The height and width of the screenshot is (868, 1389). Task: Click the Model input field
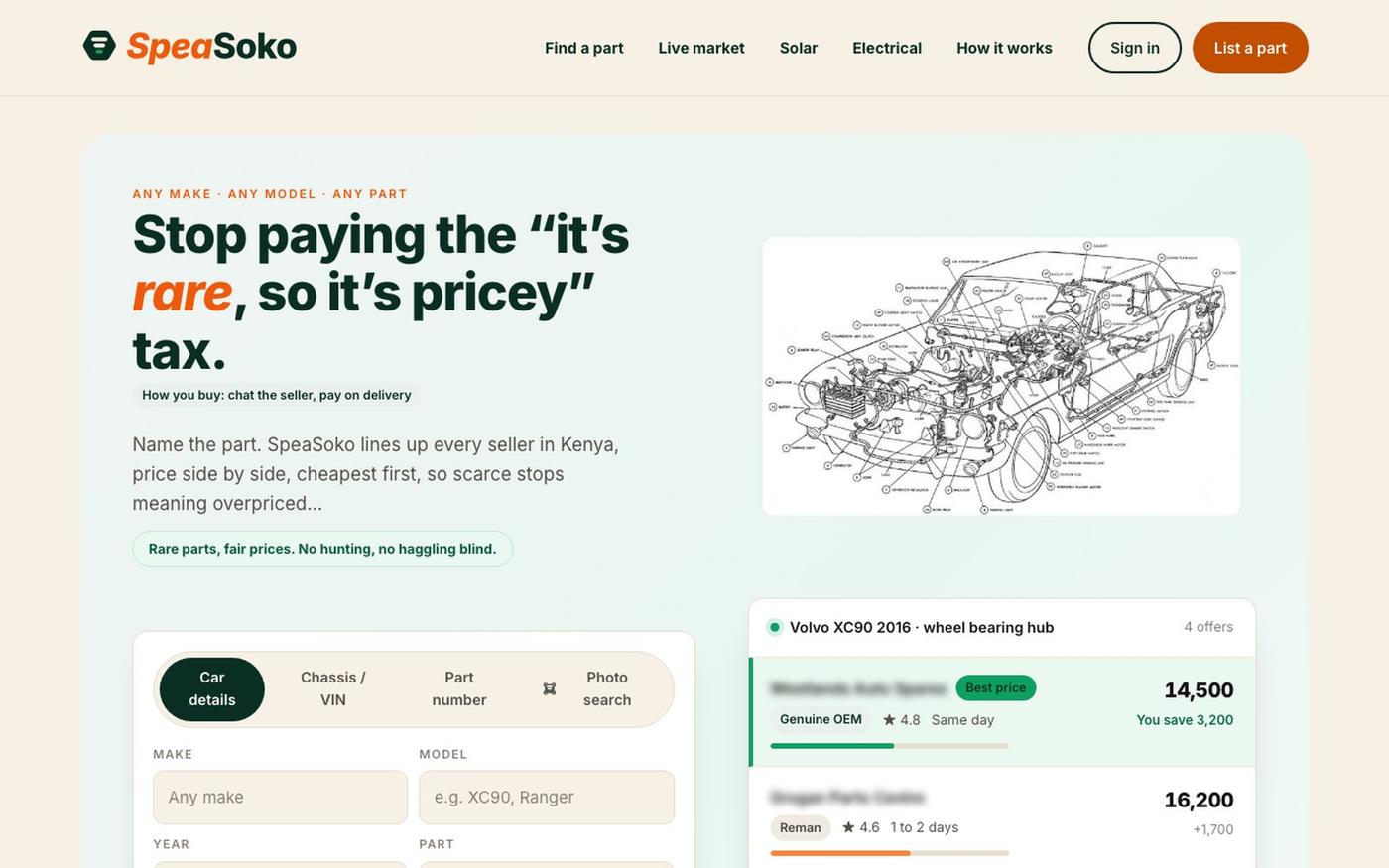point(547,798)
